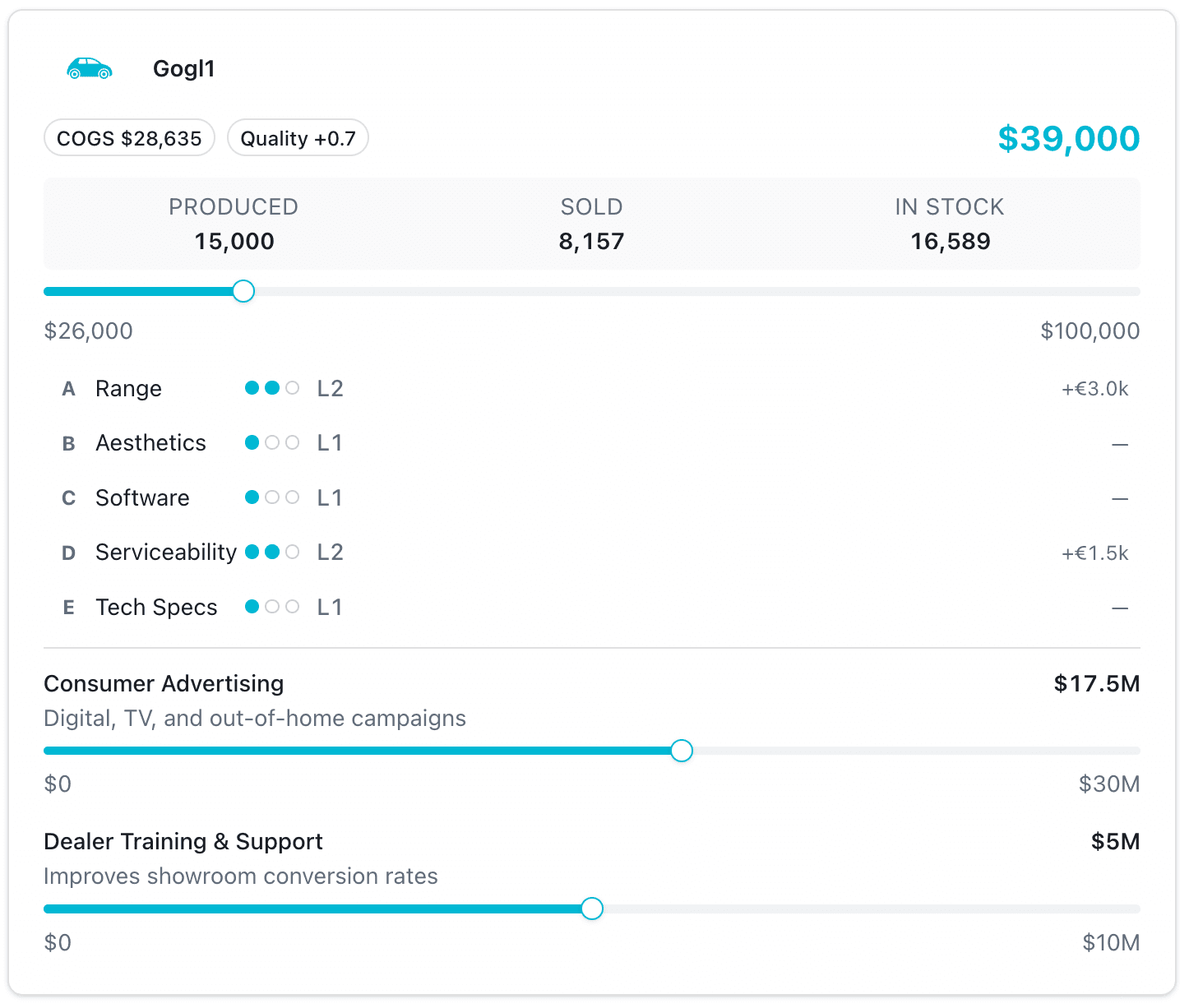Click the Consumer Advertising heading
The image size is (1189, 1008).
click(x=164, y=683)
